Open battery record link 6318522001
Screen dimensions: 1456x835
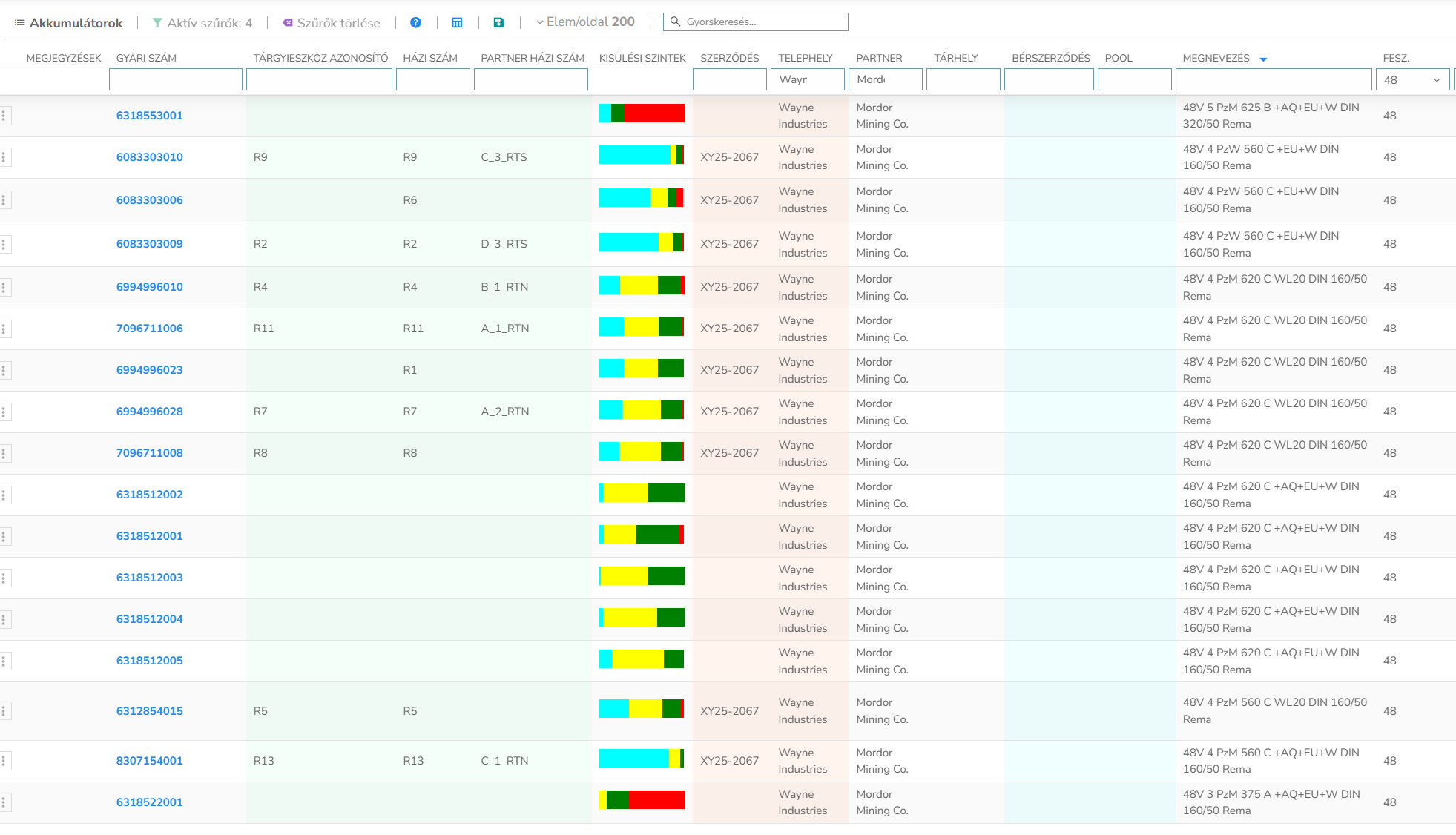149,802
